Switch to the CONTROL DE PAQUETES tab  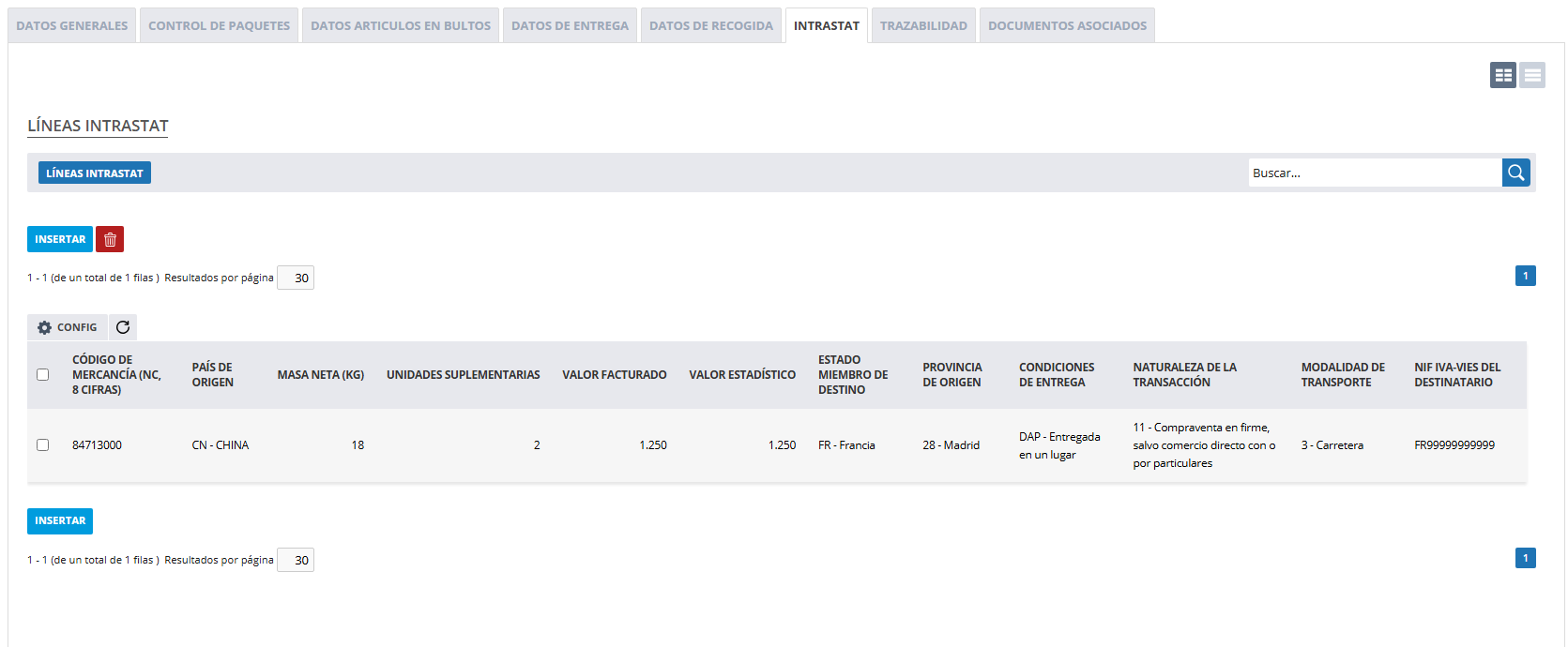pos(220,25)
